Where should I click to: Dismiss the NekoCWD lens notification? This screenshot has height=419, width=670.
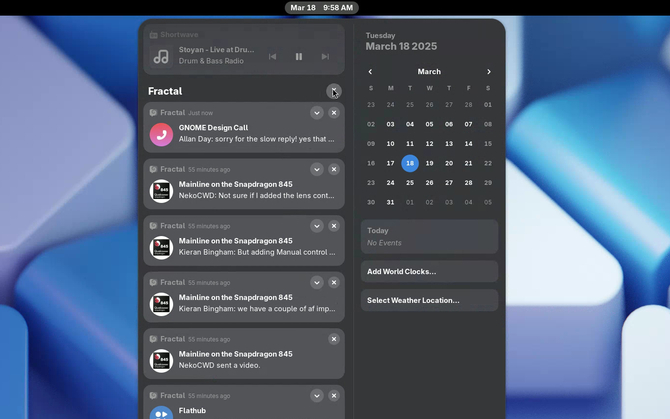click(334, 169)
